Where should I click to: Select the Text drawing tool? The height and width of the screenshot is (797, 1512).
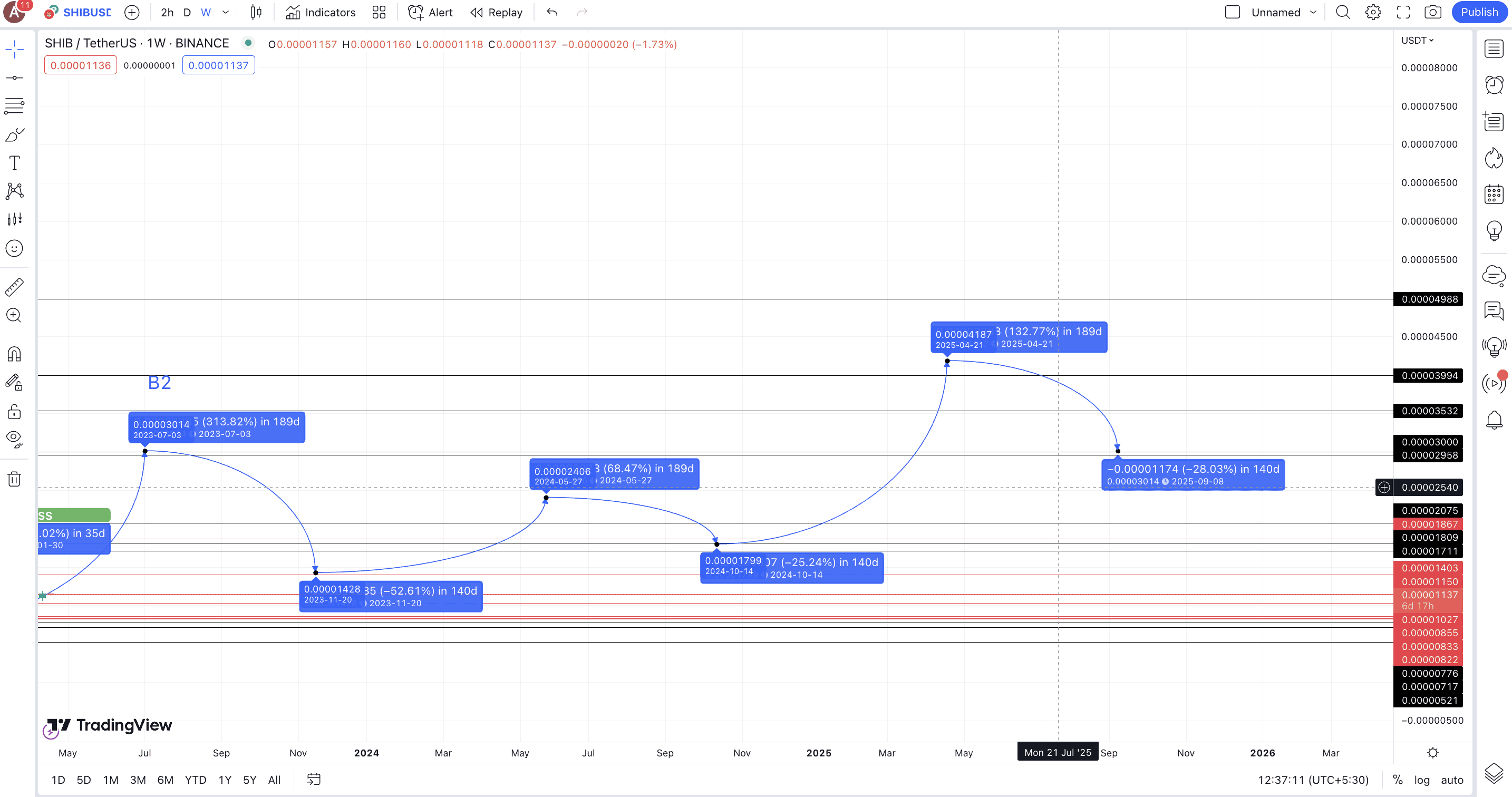15,162
